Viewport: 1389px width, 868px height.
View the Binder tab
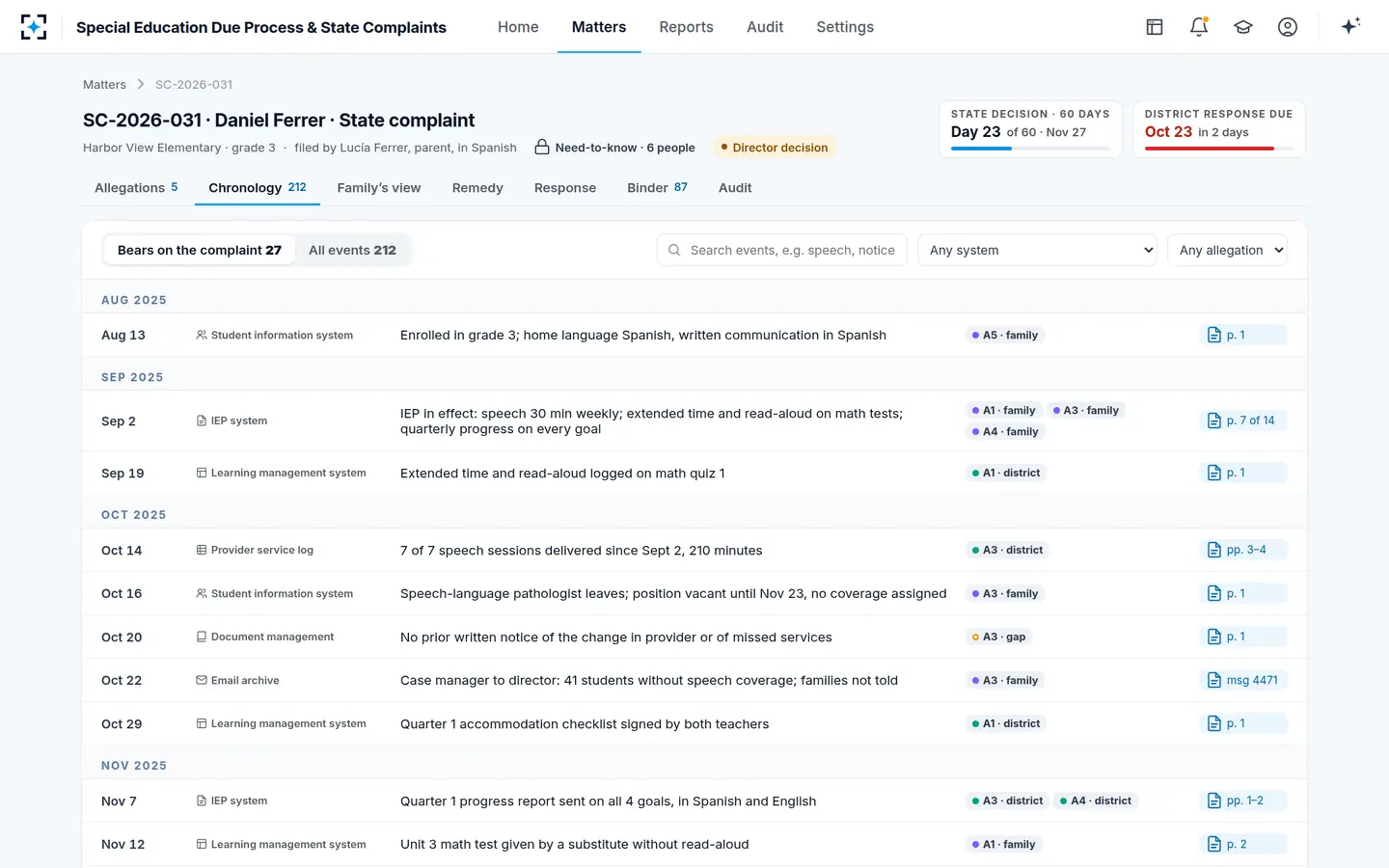click(657, 188)
